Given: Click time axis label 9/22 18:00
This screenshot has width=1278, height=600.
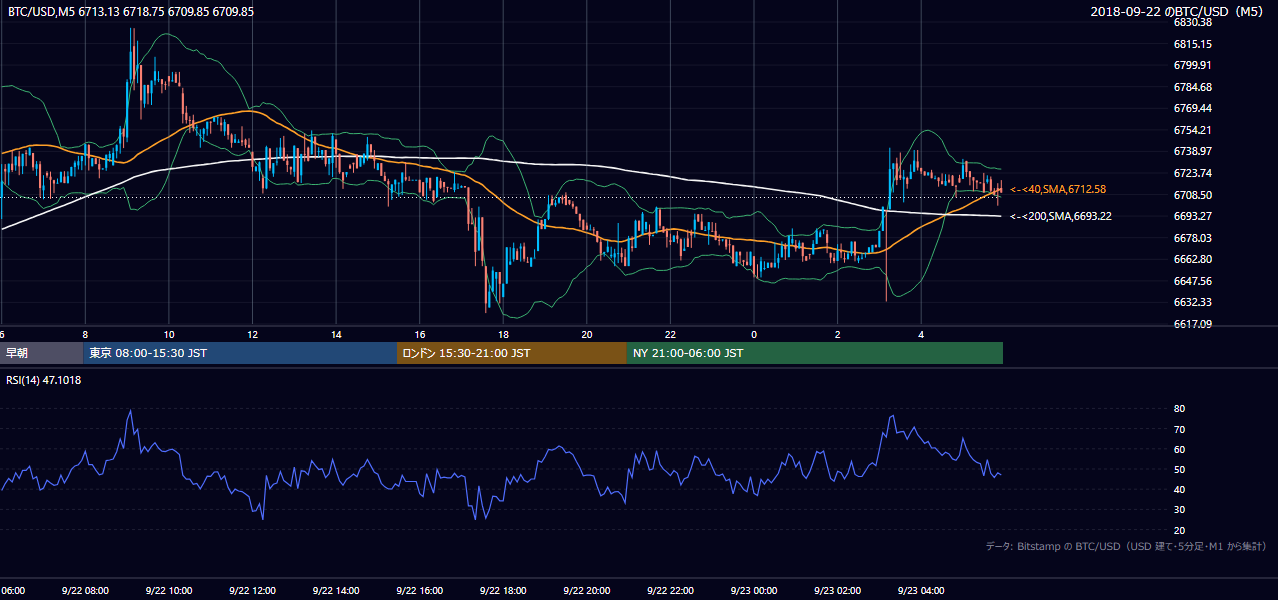Looking at the screenshot, I should click(x=502, y=591).
